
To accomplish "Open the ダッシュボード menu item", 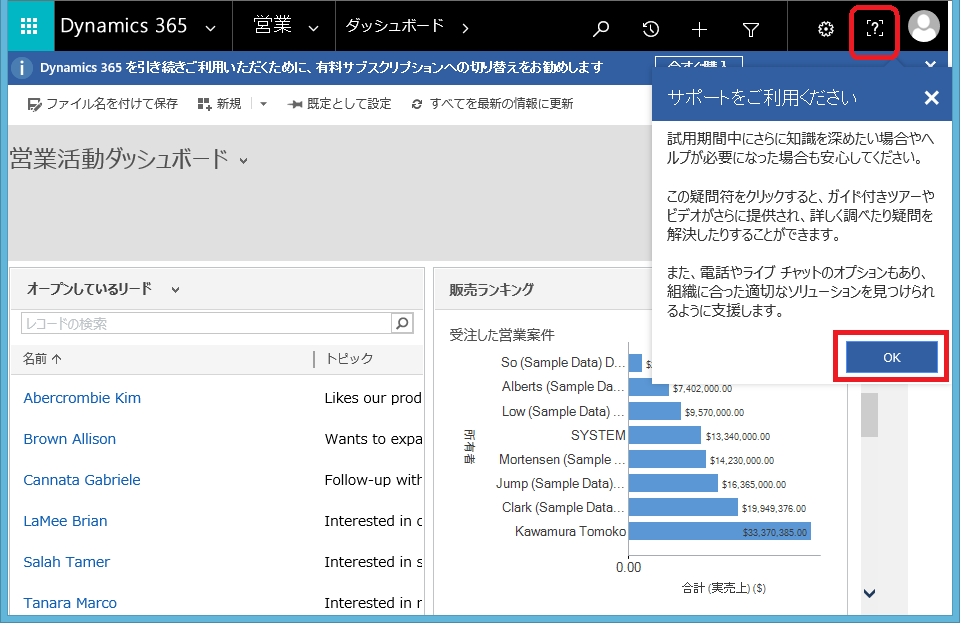I will [x=394, y=26].
